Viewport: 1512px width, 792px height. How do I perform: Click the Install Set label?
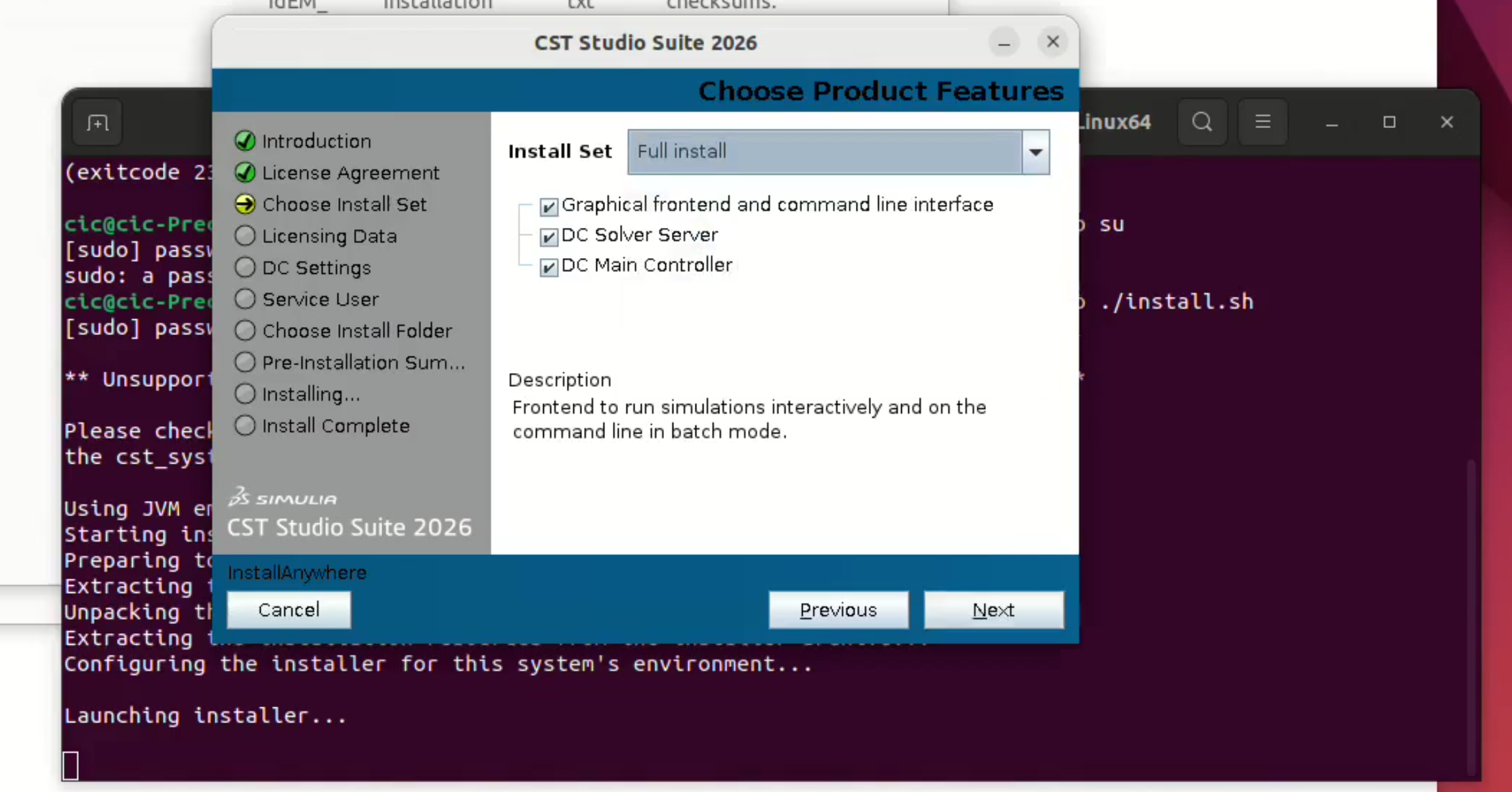560,151
